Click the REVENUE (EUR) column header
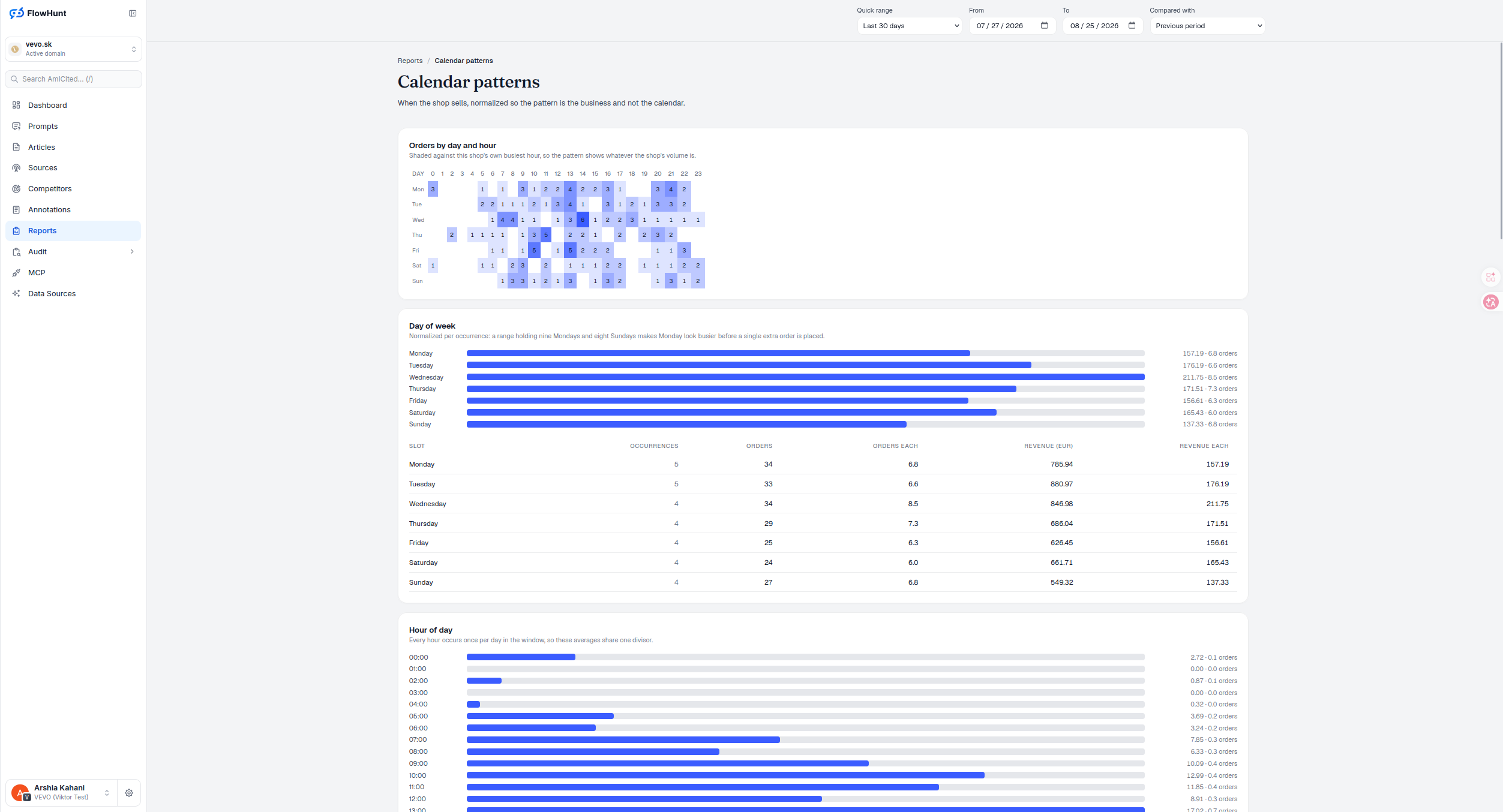 (x=1048, y=446)
